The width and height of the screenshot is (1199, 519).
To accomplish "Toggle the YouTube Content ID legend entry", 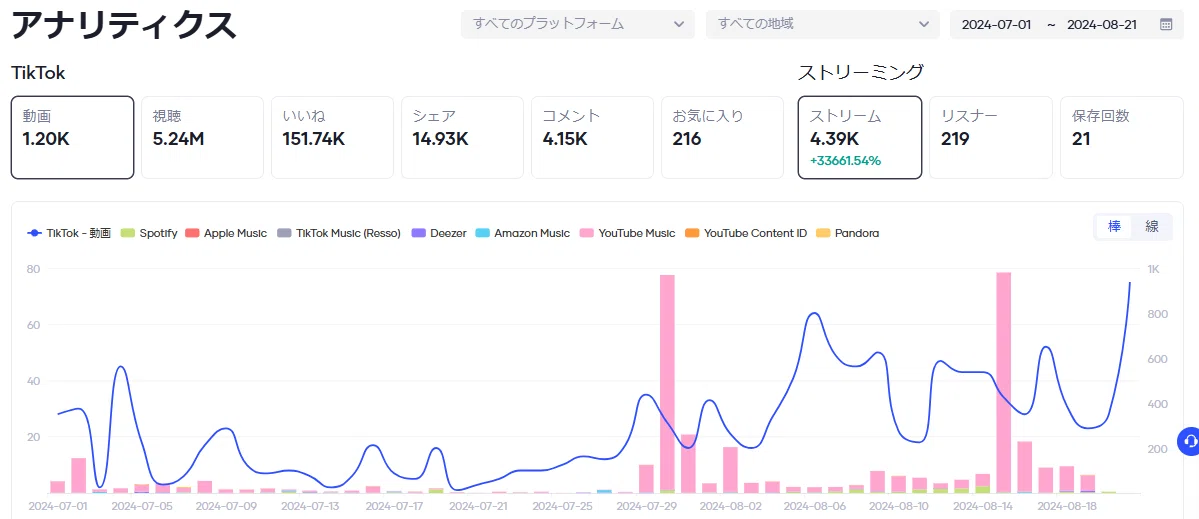I will pyautogui.click(x=745, y=233).
